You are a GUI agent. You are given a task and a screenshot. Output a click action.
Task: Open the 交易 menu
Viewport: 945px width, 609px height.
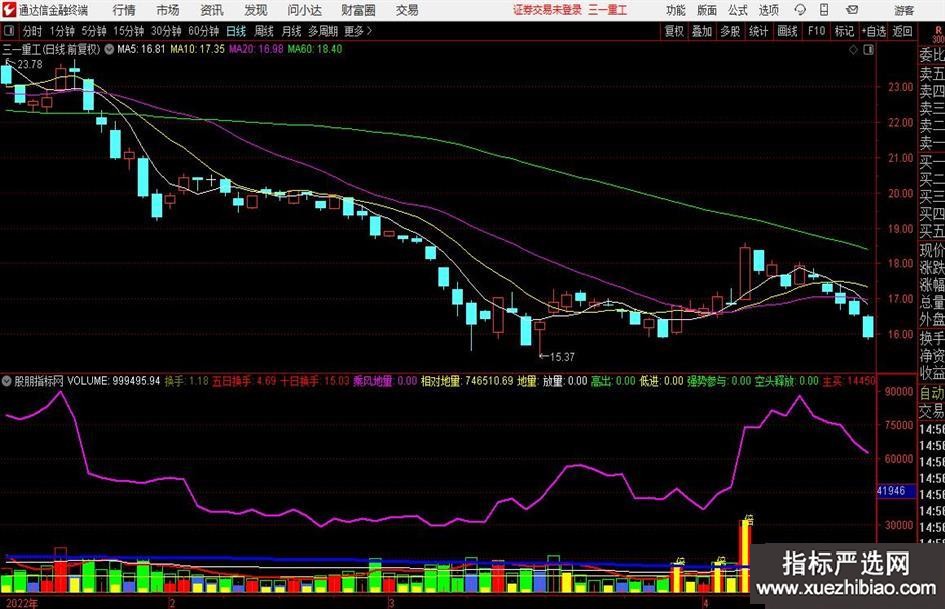407,10
